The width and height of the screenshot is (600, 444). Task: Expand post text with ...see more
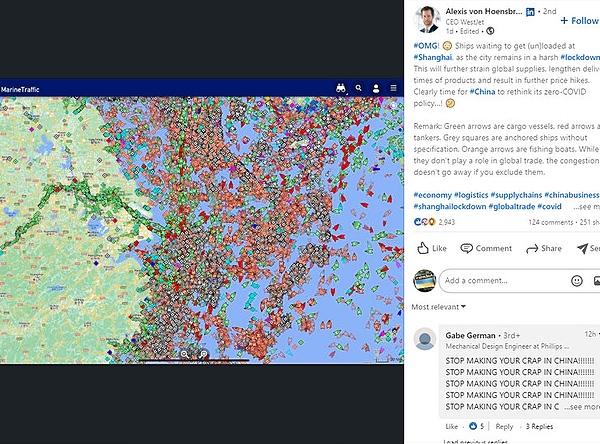(586, 207)
